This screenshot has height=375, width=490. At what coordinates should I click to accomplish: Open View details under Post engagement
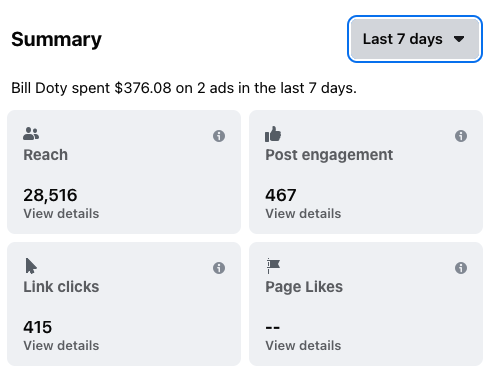coord(303,213)
